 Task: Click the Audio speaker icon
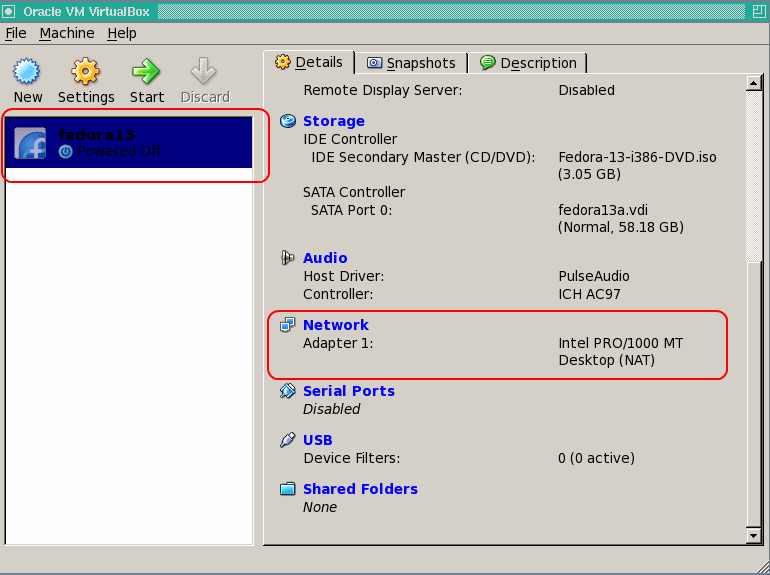pyautogui.click(x=288, y=258)
